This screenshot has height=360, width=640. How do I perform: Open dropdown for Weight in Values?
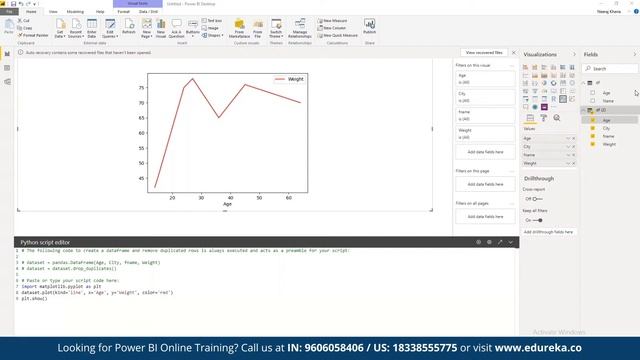click(x=568, y=163)
